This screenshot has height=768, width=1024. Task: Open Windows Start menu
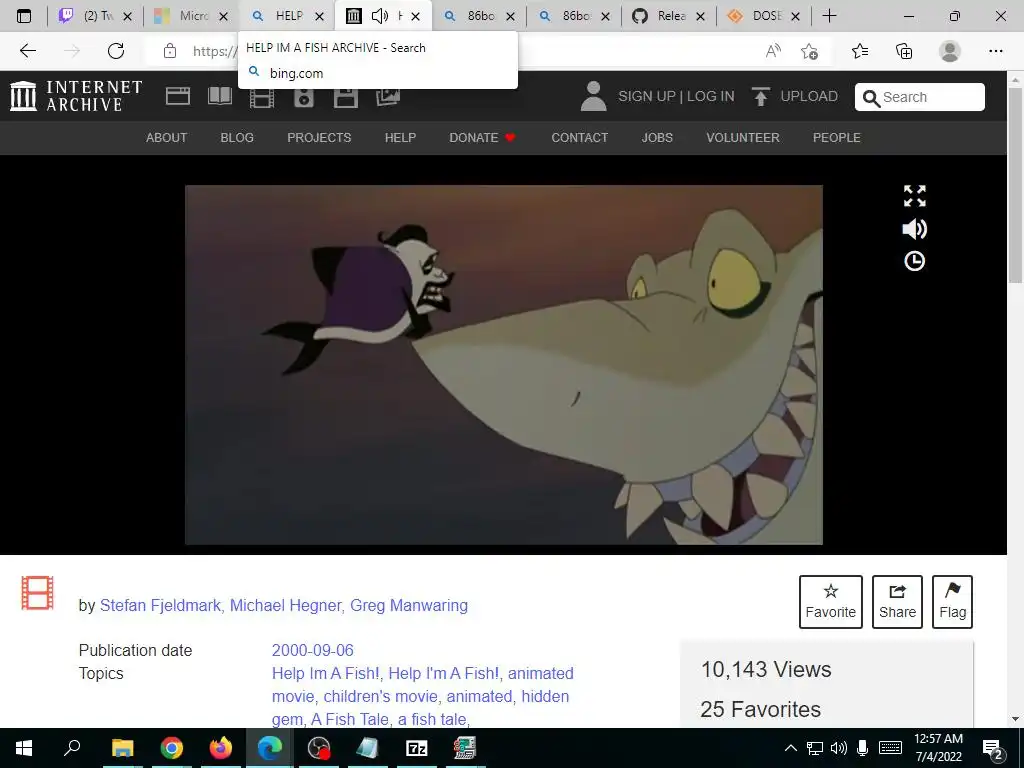[x=24, y=748]
